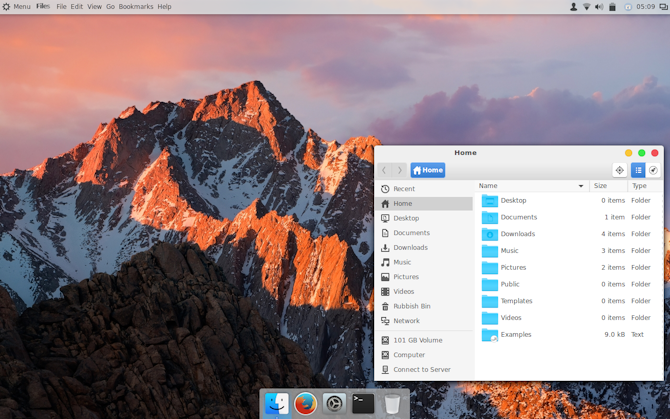Open System Settings gear in the dock
This screenshot has height=419, width=670.
coord(335,403)
